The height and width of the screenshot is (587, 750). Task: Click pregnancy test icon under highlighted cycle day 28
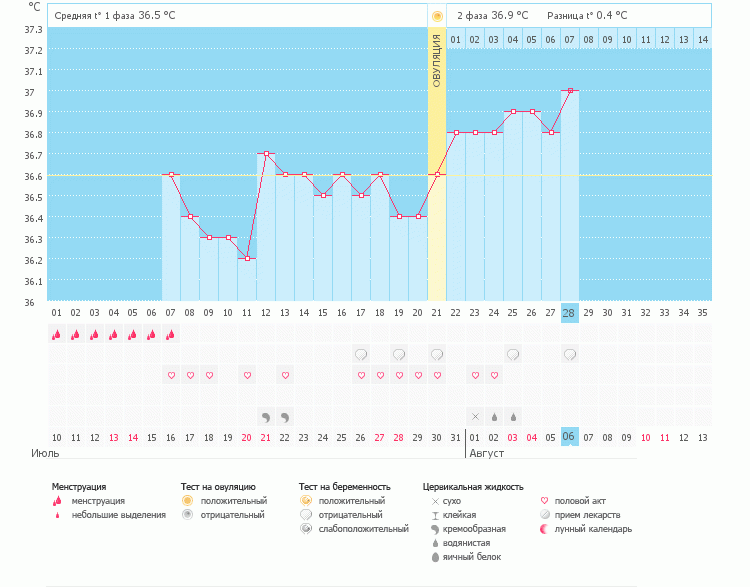[570, 354]
